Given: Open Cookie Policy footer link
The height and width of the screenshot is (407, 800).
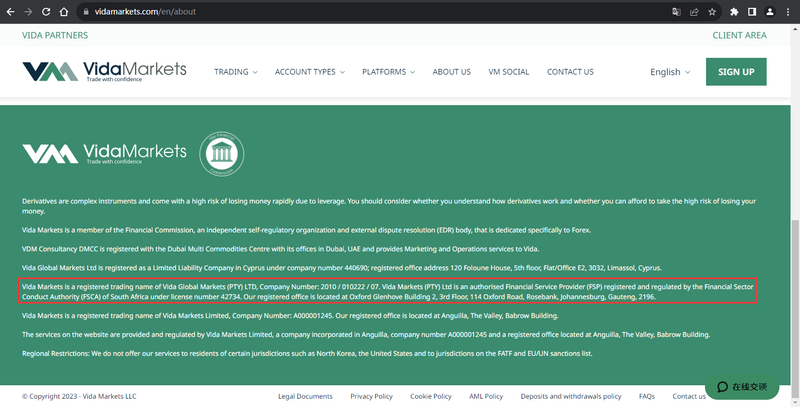Looking at the screenshot, I should point(431,396).
